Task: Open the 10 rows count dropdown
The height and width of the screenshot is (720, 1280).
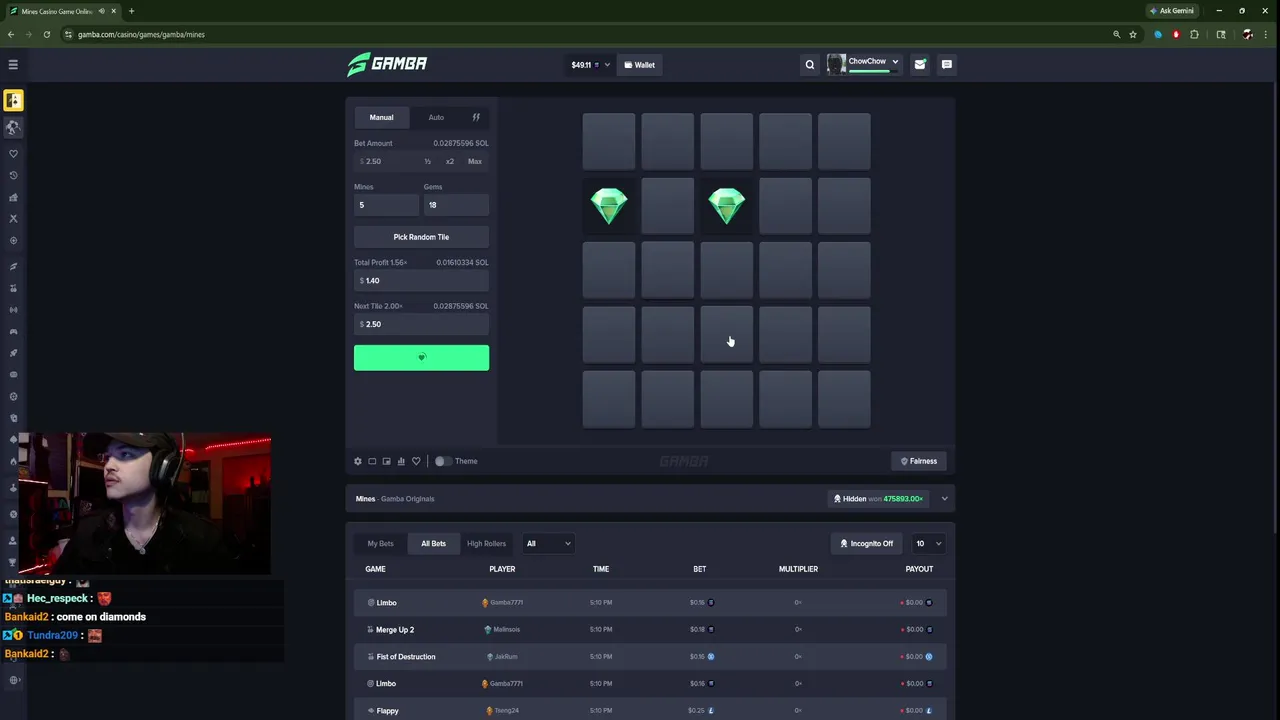Action: (x=928, y=543)
